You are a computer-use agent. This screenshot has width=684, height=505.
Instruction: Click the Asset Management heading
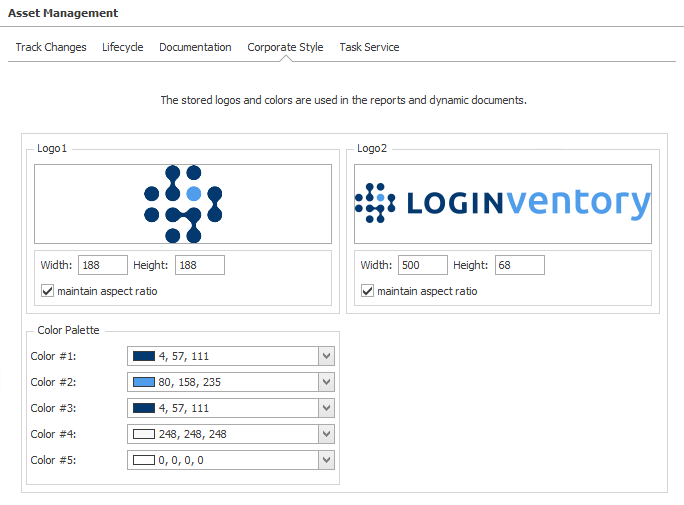click(63, 13)
